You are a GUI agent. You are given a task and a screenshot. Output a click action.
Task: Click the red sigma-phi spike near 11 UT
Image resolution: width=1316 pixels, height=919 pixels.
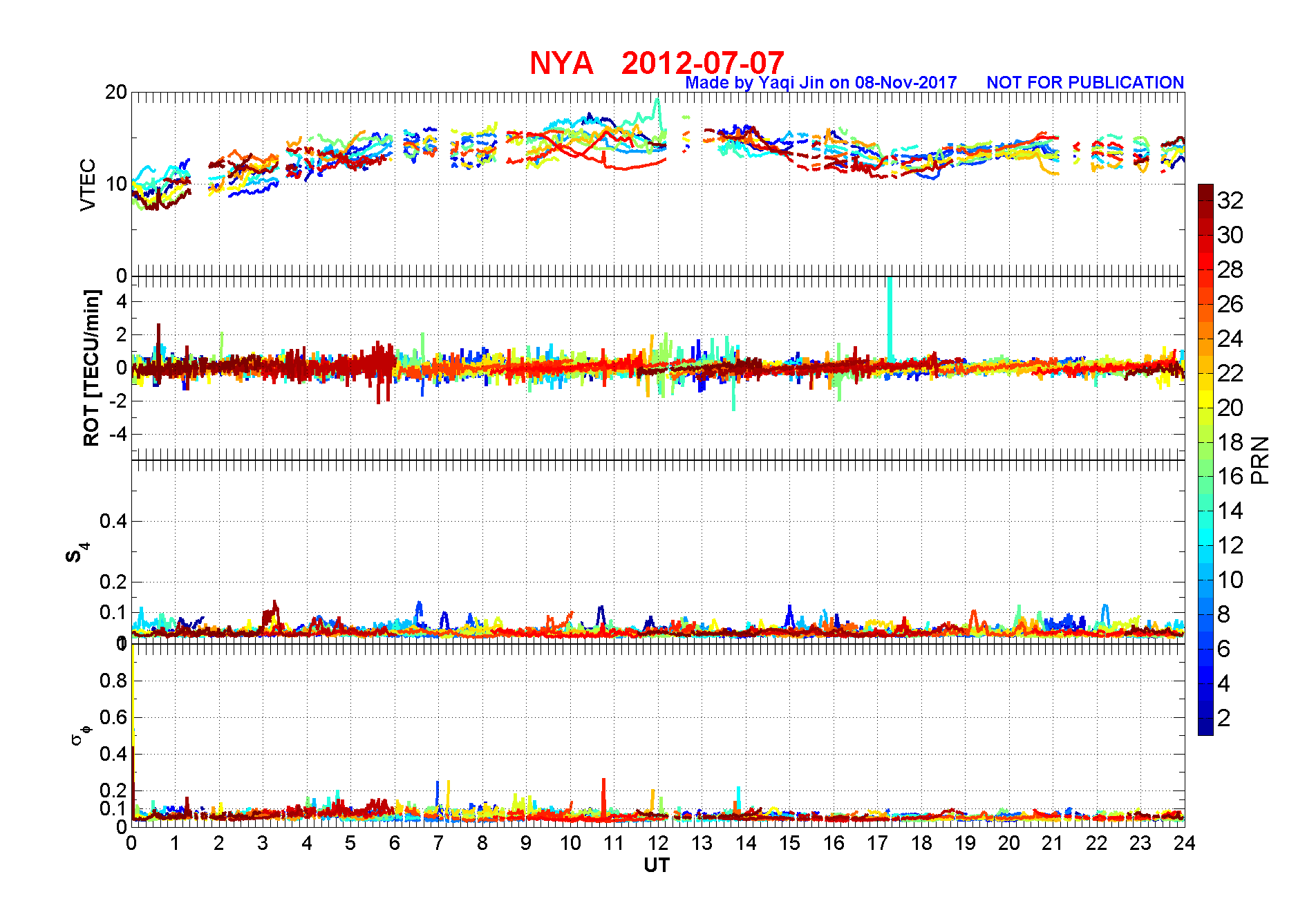pyautogui.click(x=603, y=799)
